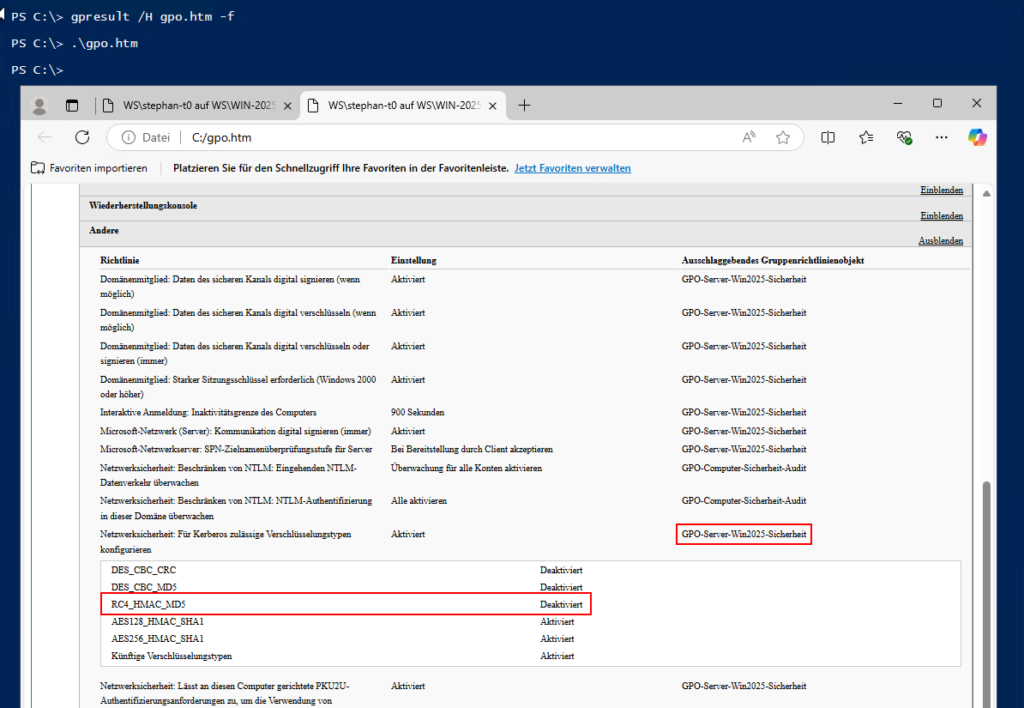The height and width of the screenshot is (708, 1024).
Task: Expand the topmost Einblenden section
Action: coord(940,189)
